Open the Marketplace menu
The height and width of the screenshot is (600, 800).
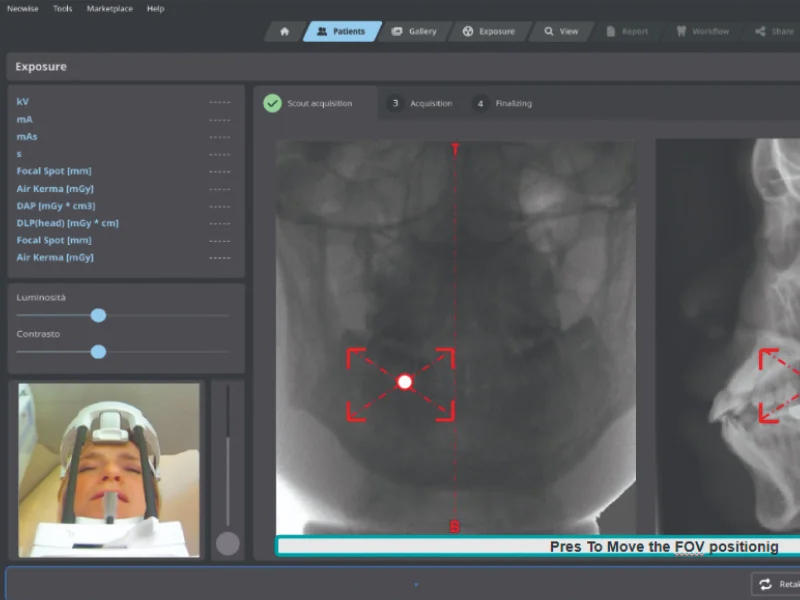(x=109, y=9)
